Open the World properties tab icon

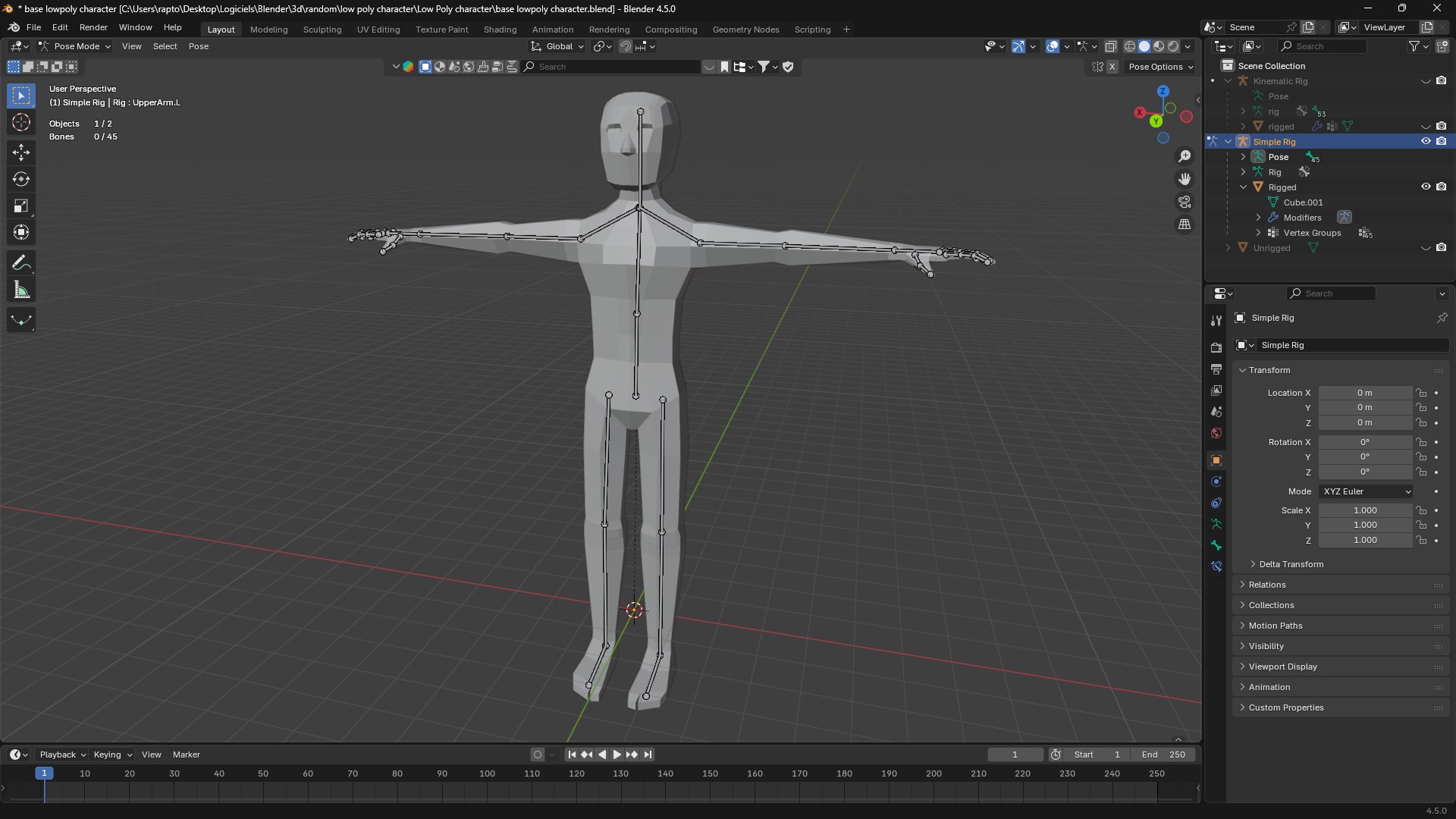[x=1216, y=433]
